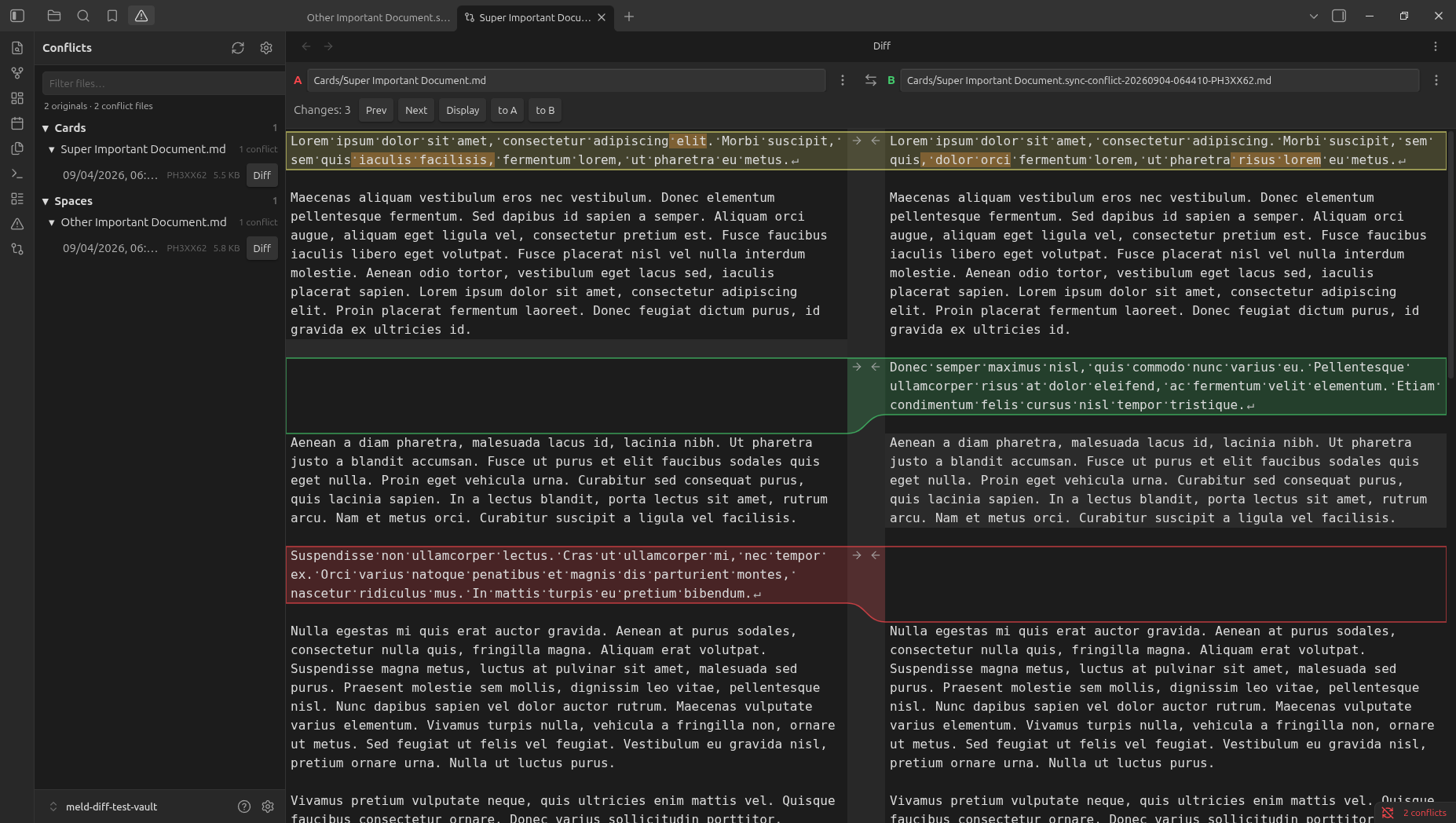The height and width of the screenshot is (823, 1456).
Task: Open vault switcher meld-diff-test-vault
Action: (x=102, y=807)
